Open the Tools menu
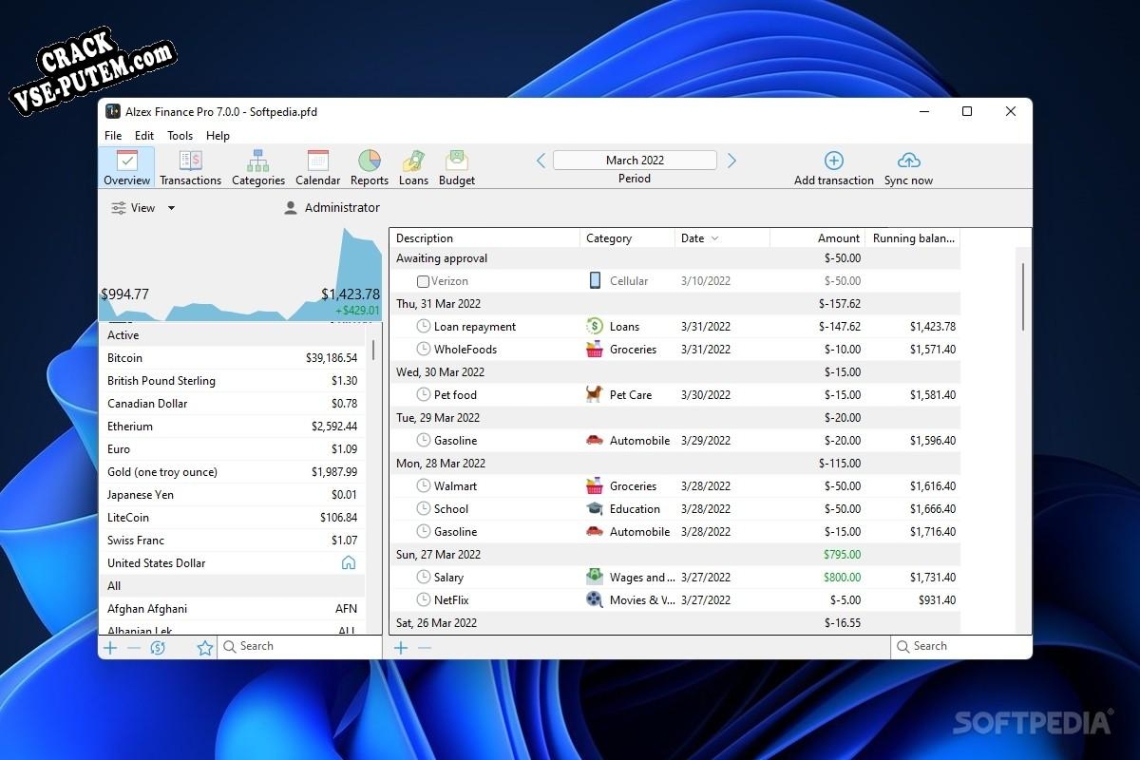Screen dimensions: 1140x760 pos(180,135)
